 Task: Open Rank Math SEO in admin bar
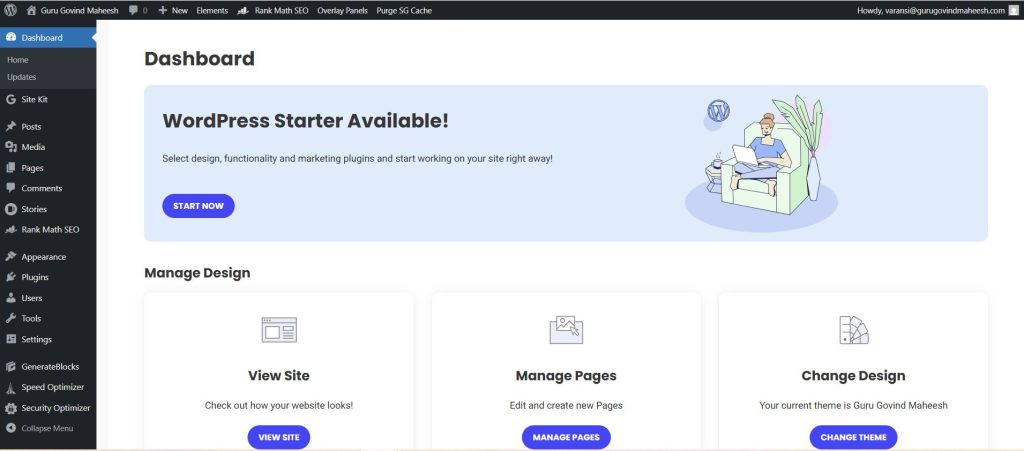coord(281,10)
